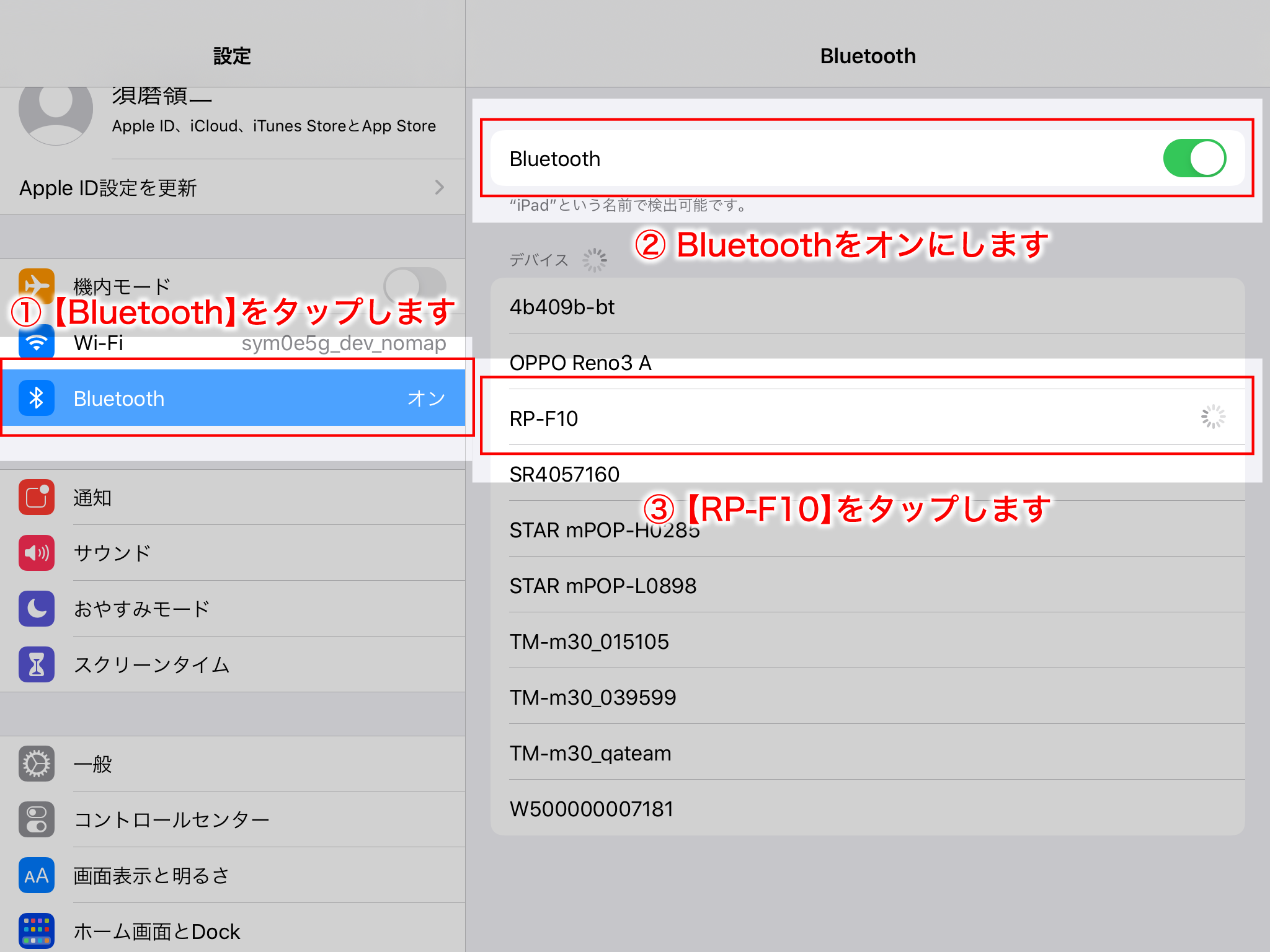This screenshot has height=952, width=1270.
Task: Tap the AA display and brightness icon
Action: click(37, 875)
